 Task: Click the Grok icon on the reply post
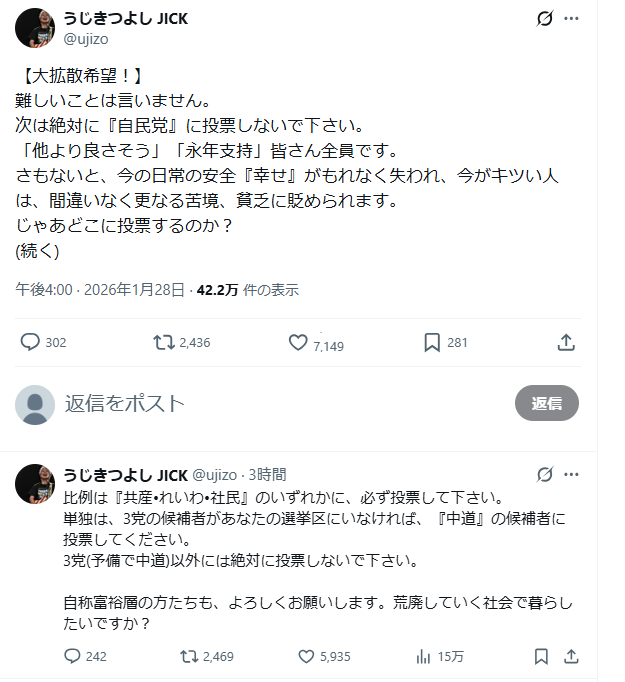click(545, 474)
